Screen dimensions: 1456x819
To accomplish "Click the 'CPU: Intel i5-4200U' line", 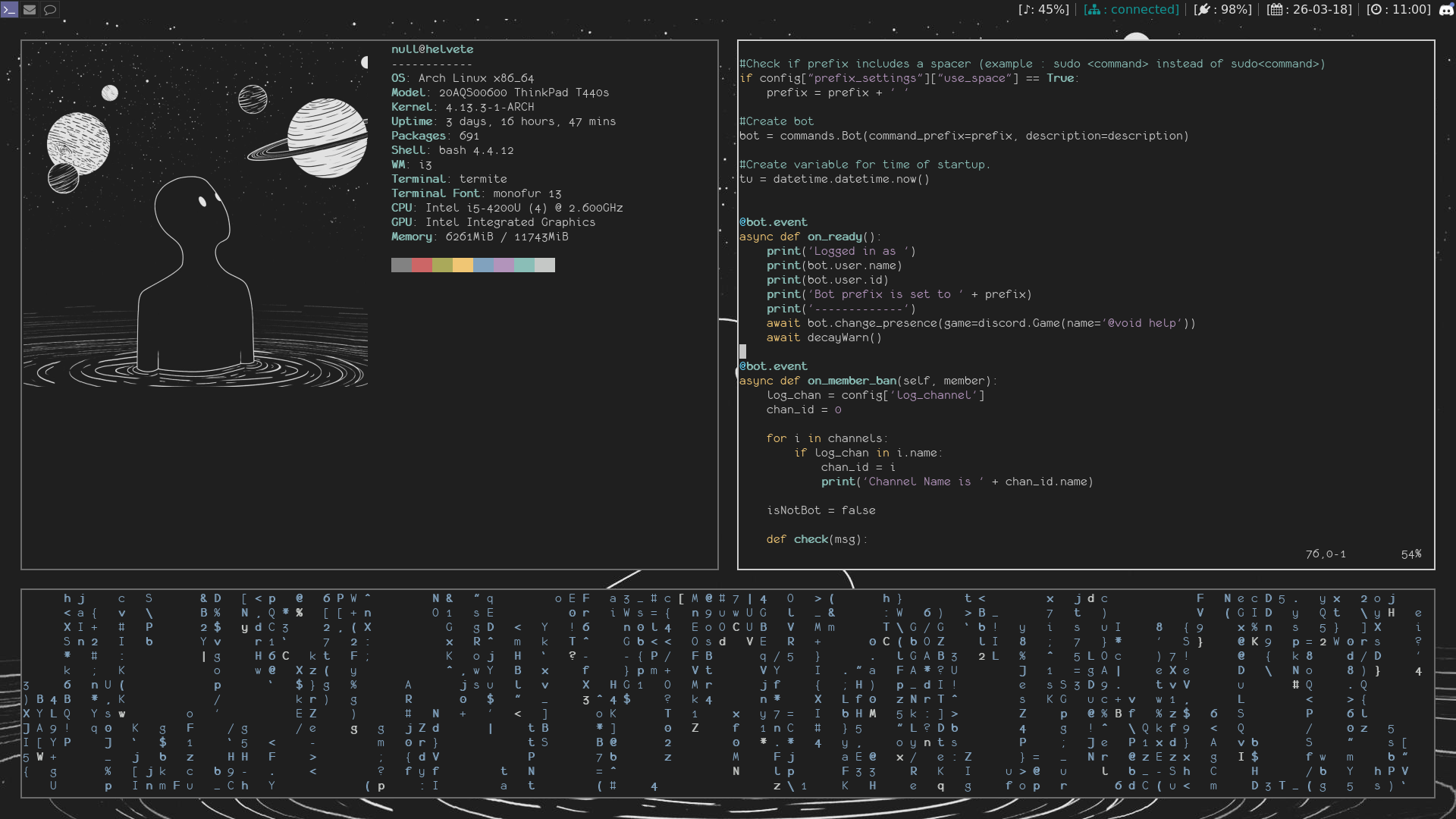I will [507, 208].
